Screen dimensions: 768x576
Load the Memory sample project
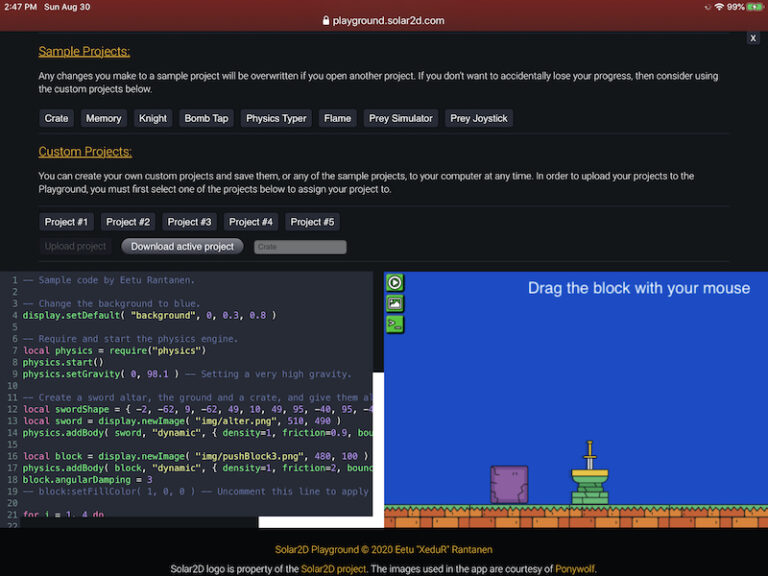click(x=103, y=118)
